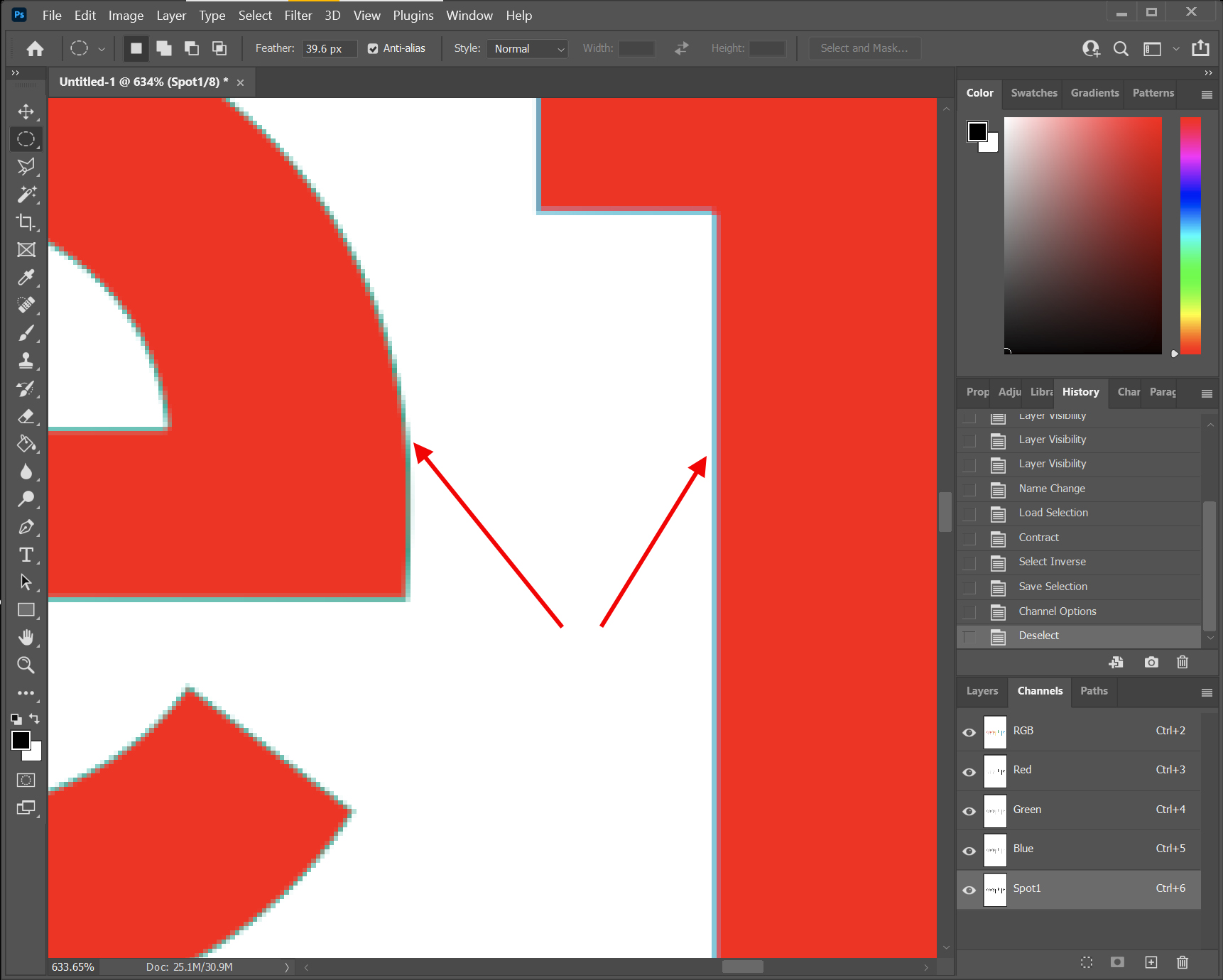The image size is (1223, 980).
Task: Select the Elliptical Marquee tool
Action: (26, 139)
